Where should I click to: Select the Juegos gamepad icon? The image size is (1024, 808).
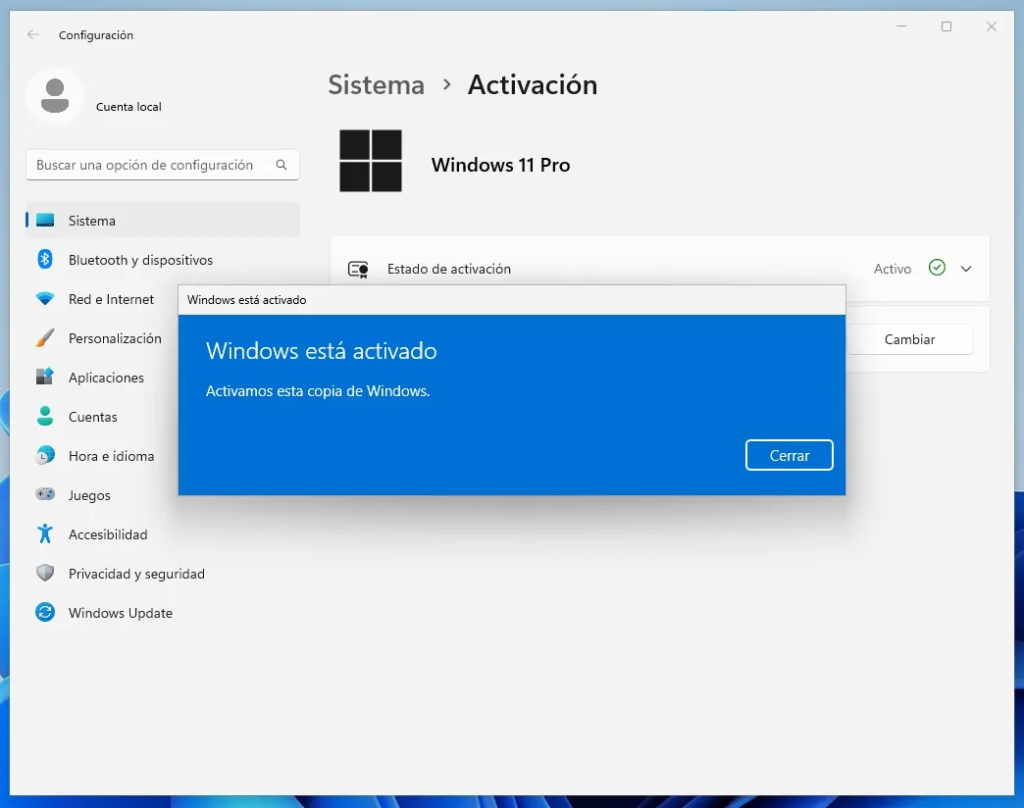point(45,494)
